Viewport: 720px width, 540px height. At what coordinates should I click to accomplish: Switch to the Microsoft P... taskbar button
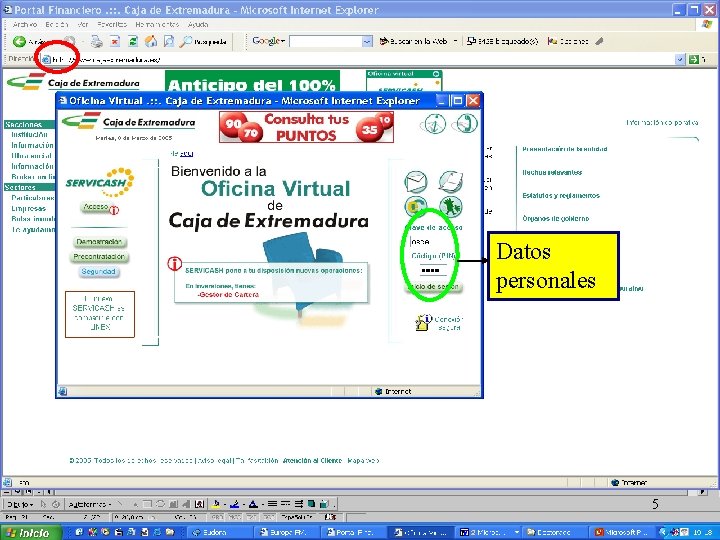623,532
